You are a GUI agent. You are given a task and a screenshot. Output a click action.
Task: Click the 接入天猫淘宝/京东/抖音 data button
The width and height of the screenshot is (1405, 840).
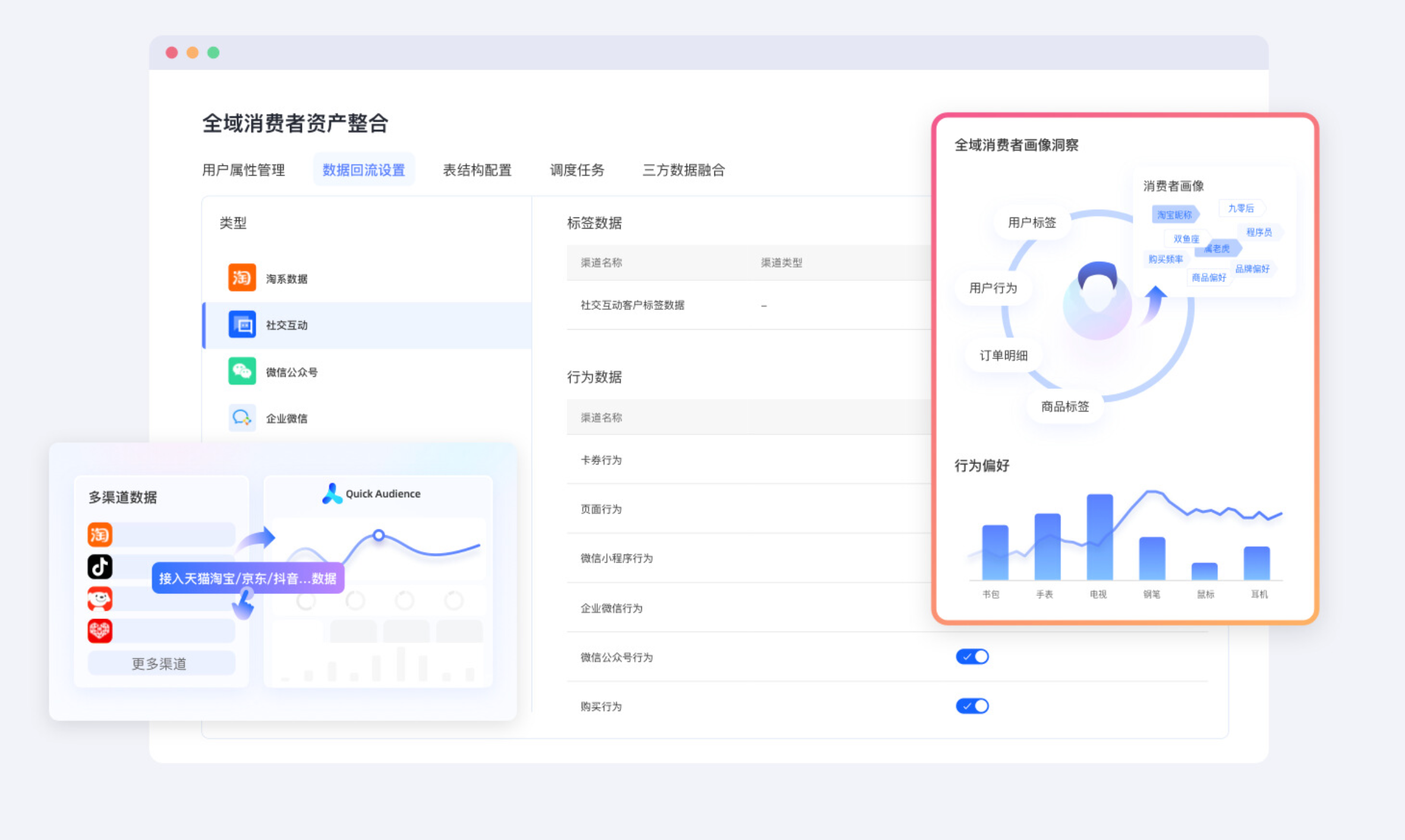[248, 578]
